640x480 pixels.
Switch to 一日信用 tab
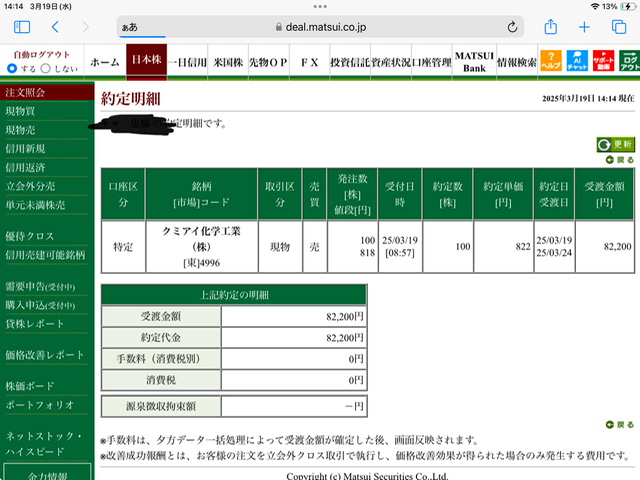coord(187,62)
